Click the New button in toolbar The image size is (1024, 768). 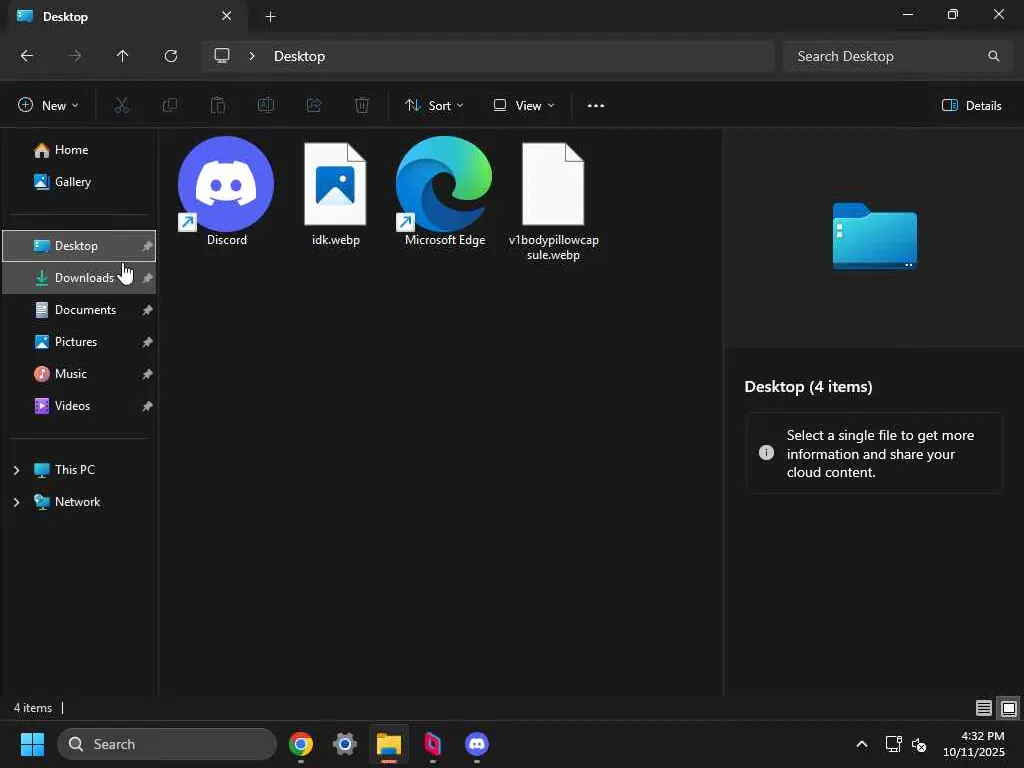point(48,105)
